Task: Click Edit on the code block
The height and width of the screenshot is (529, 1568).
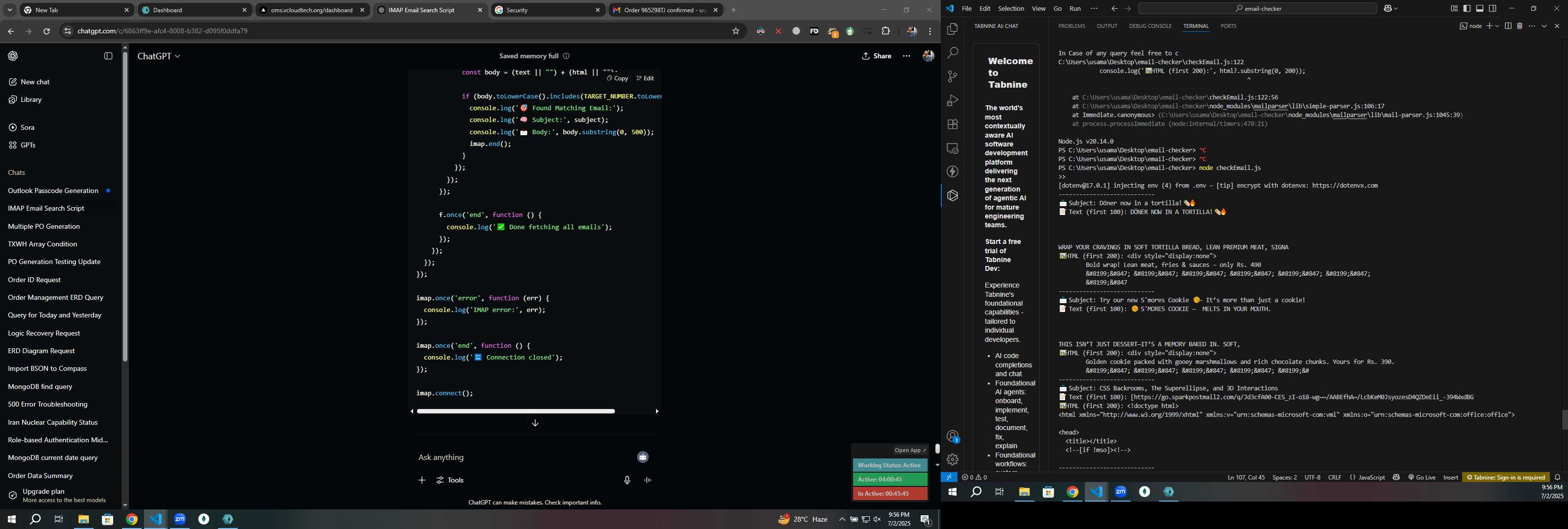Action: (x=645, y=78)
